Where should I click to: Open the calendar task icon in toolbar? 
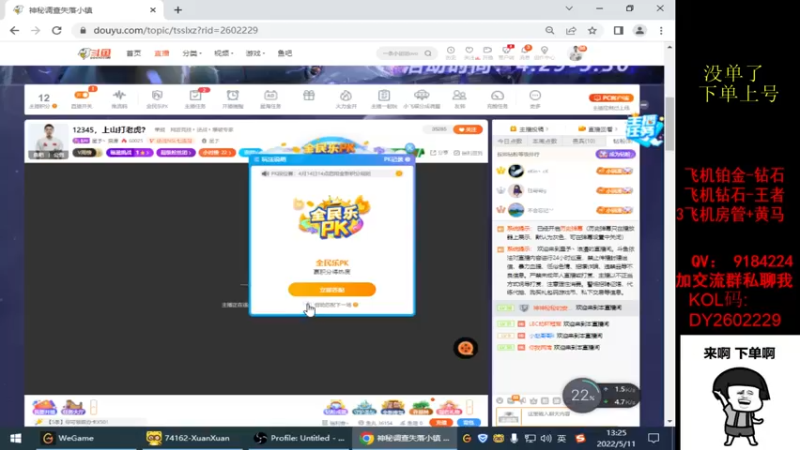point(270,95)
